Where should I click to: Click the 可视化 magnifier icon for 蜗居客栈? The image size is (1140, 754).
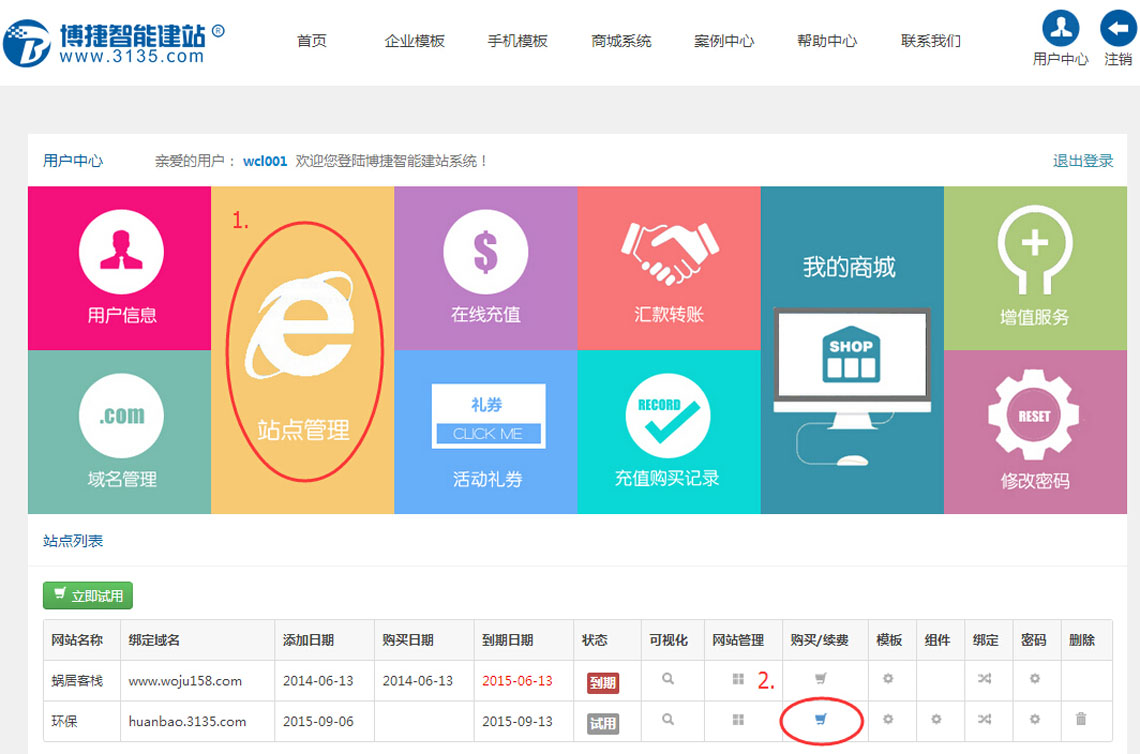point(668,679)
